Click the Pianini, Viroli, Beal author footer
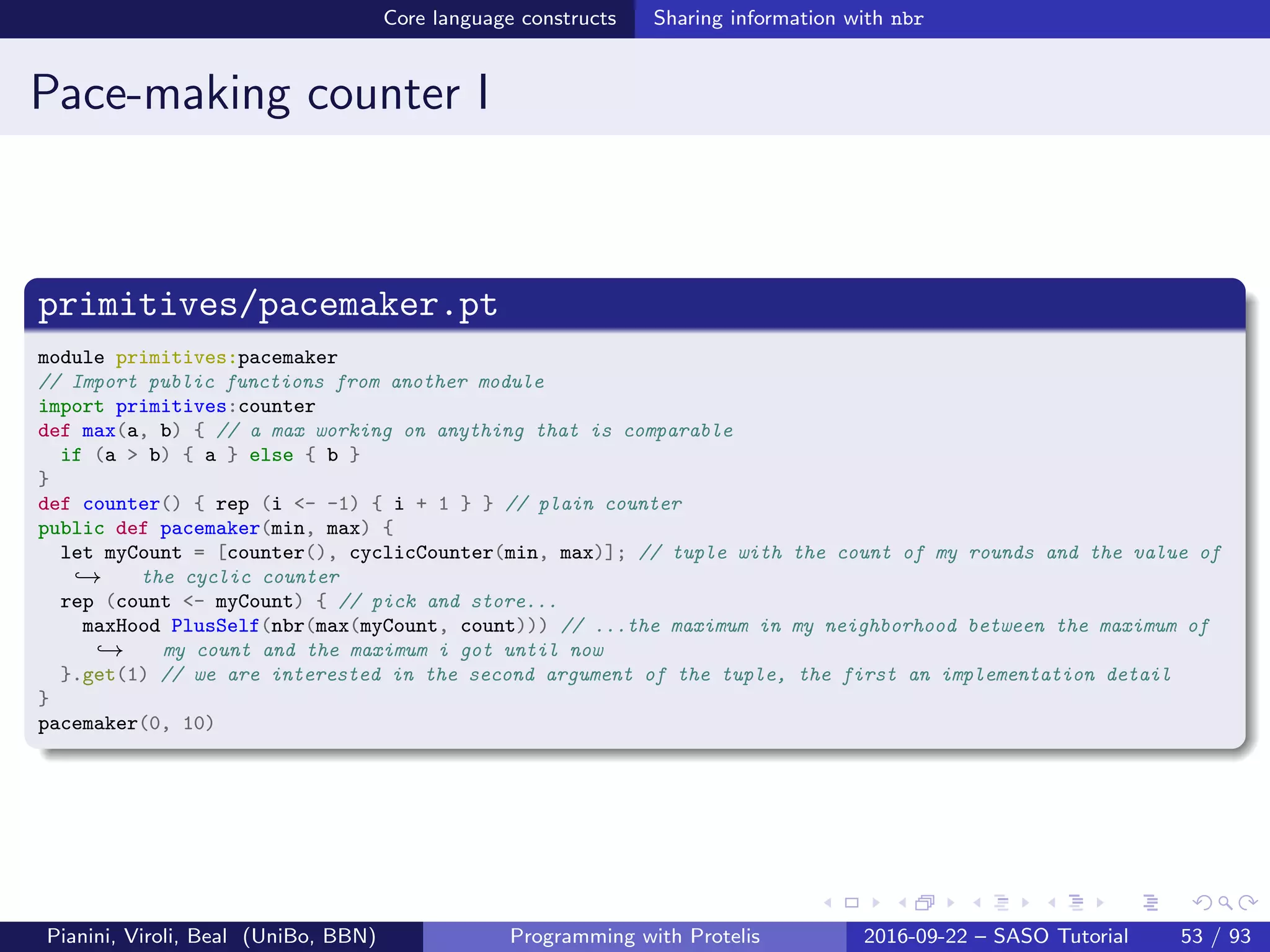The image size is (1270, 952). [x=211, y=936]
